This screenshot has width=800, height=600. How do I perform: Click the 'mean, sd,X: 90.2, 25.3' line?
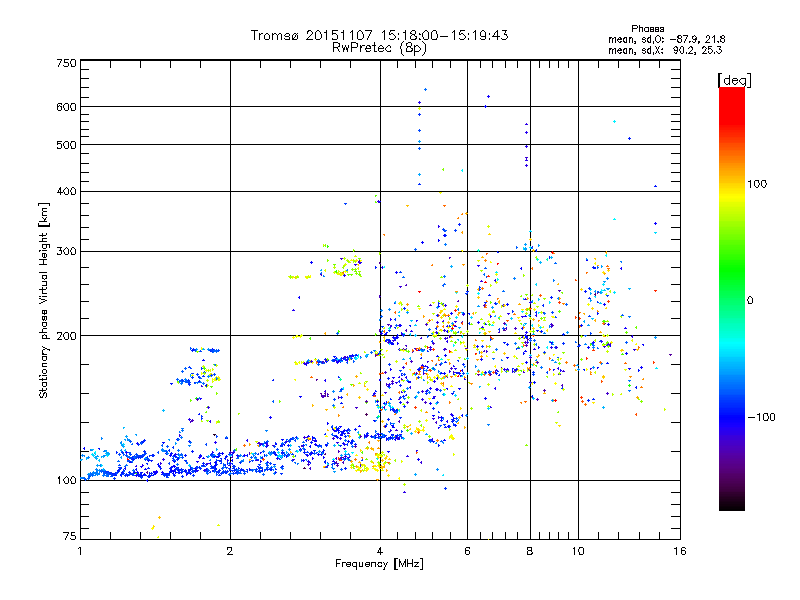[665, 50]
